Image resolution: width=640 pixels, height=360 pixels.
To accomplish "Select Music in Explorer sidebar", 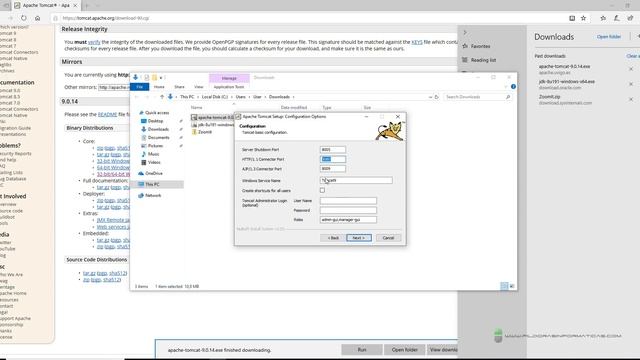I will pos(153,154).
